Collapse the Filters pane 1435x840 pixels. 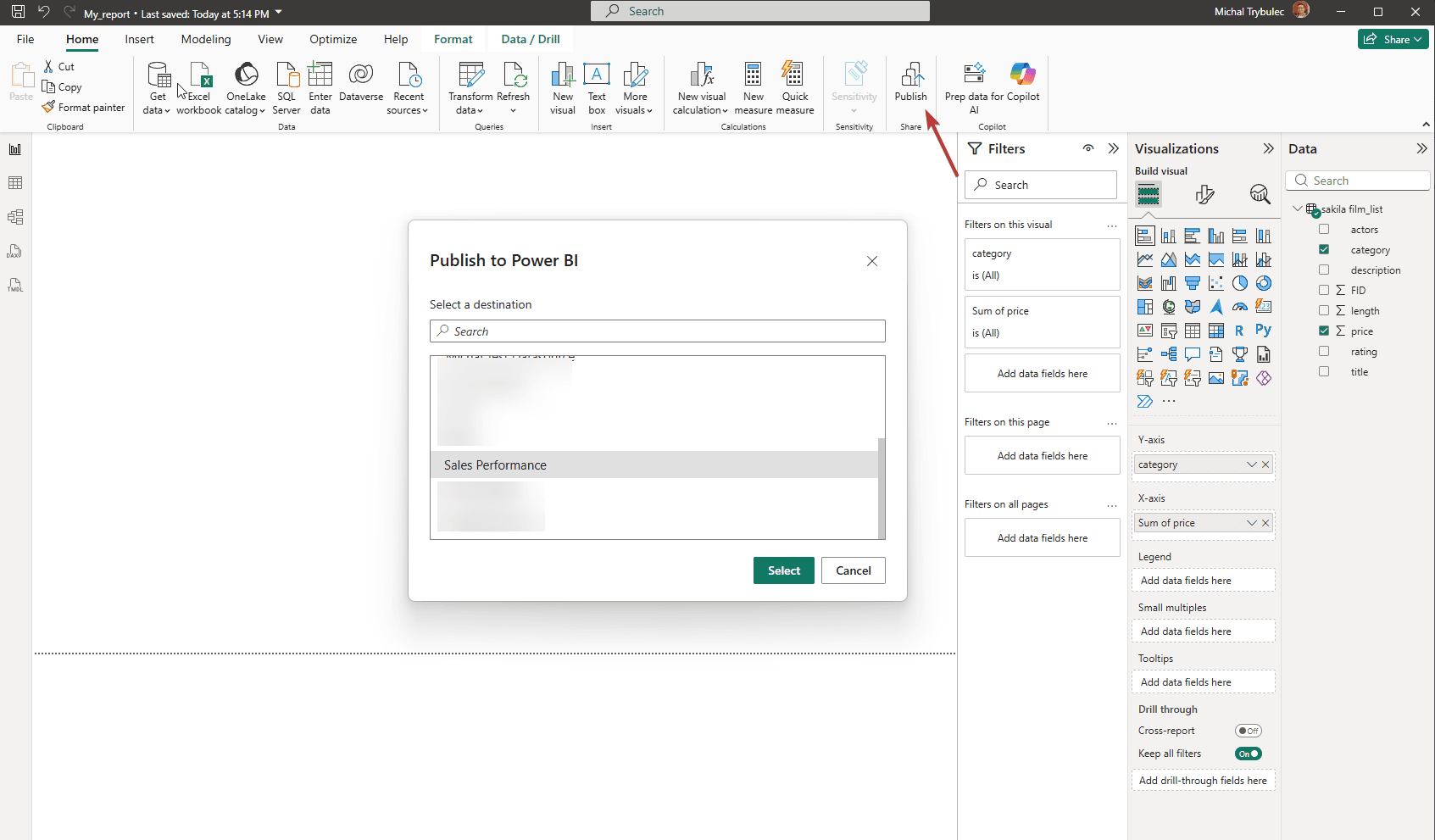(1114, 148)
